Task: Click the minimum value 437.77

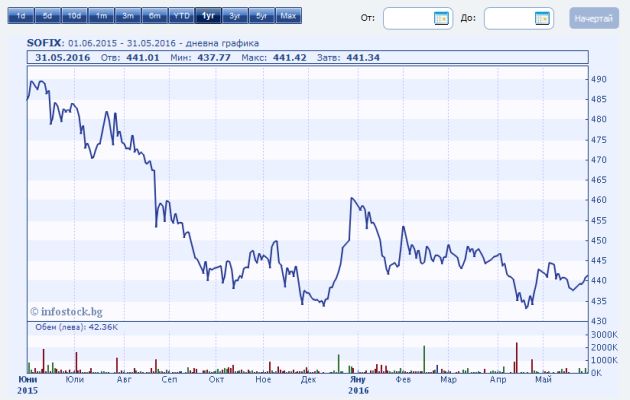Action: (214, 57)
